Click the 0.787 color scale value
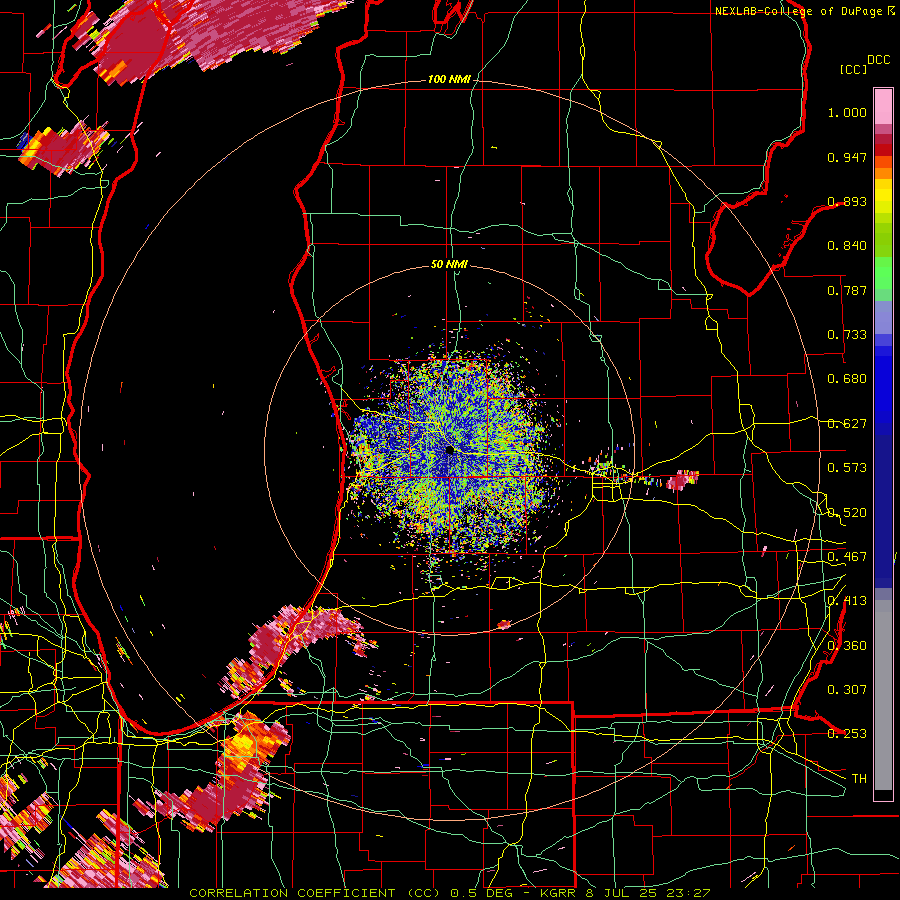The width and height of the screenshot is (900, 900). [x=847, y=290]
